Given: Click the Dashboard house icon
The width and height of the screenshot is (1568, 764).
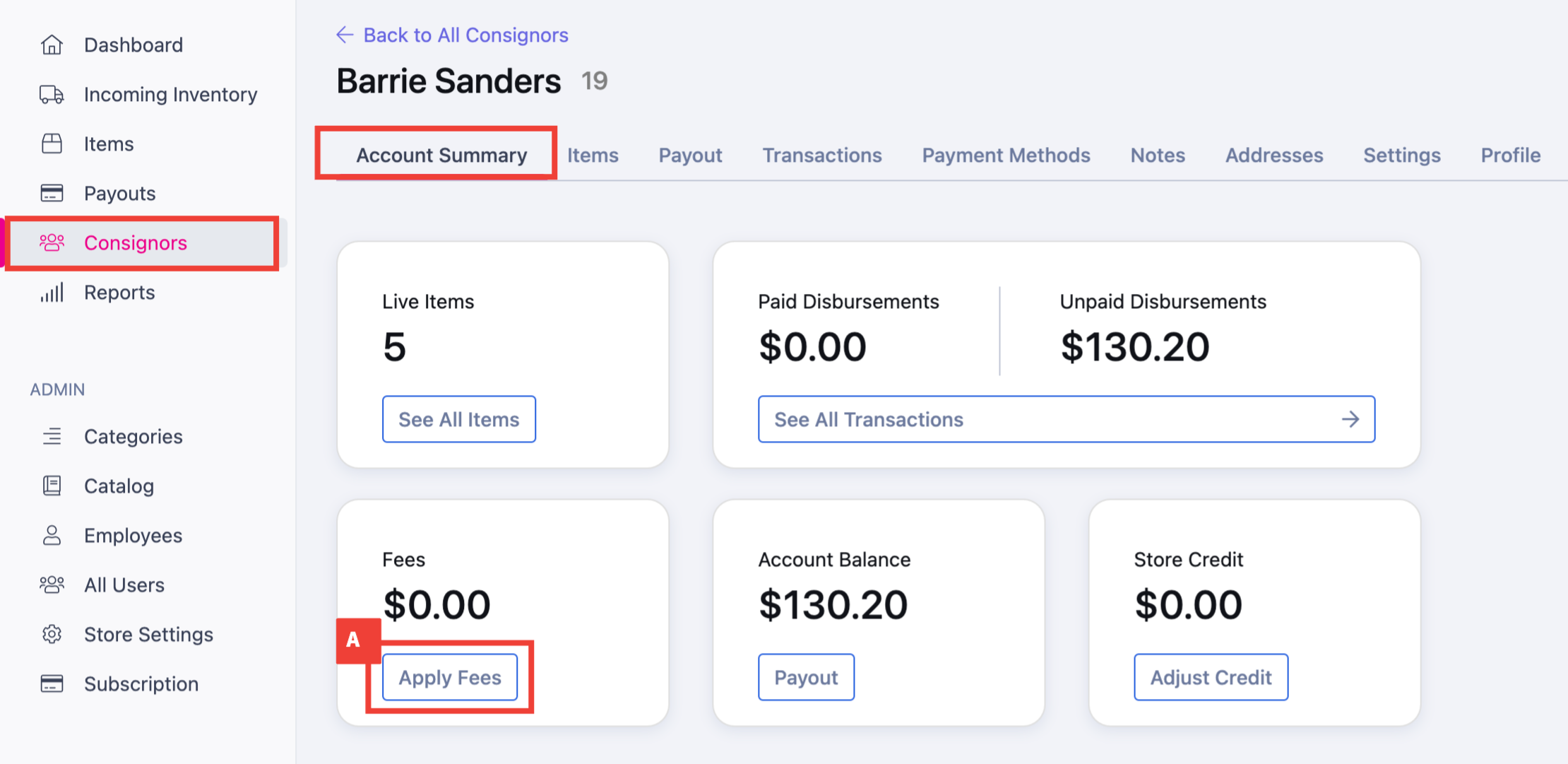Looking at the screenshot, I should point(52,45).
